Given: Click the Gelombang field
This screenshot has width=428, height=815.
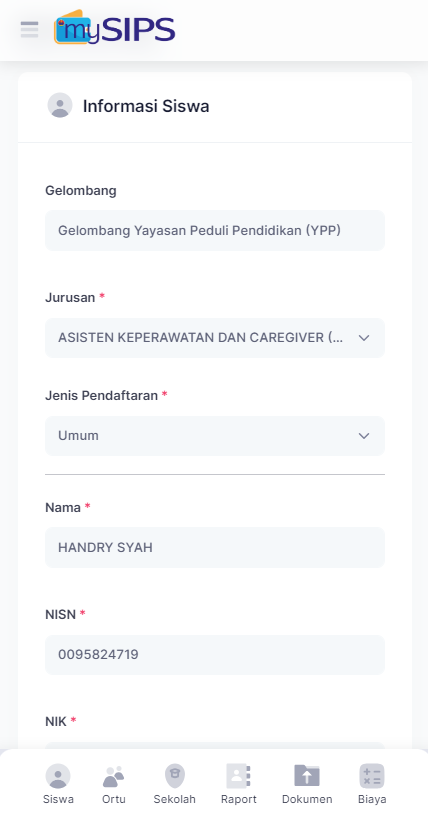Looking at the screenshot, I should [215, 230].
